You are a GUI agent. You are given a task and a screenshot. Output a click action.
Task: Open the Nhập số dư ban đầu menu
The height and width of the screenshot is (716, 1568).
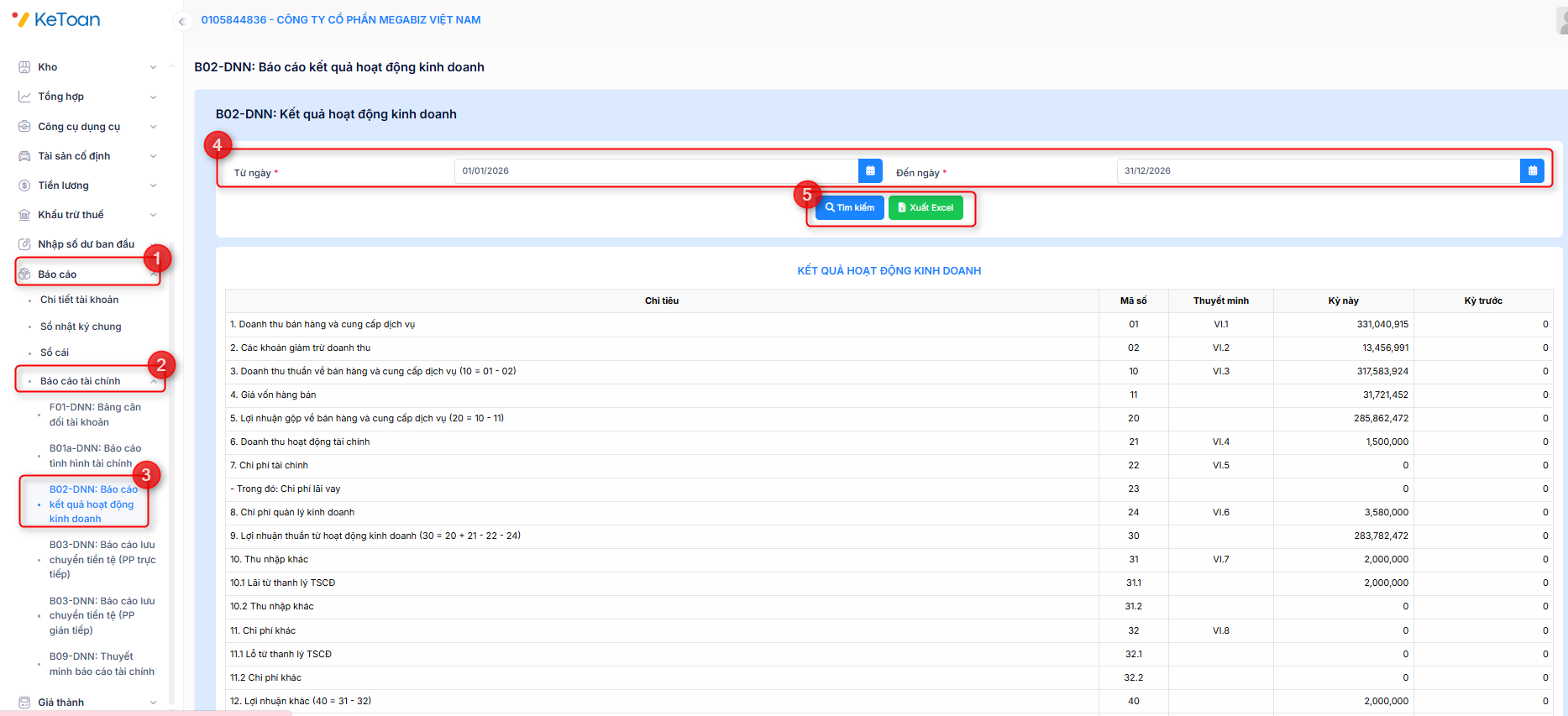point(86,244)
